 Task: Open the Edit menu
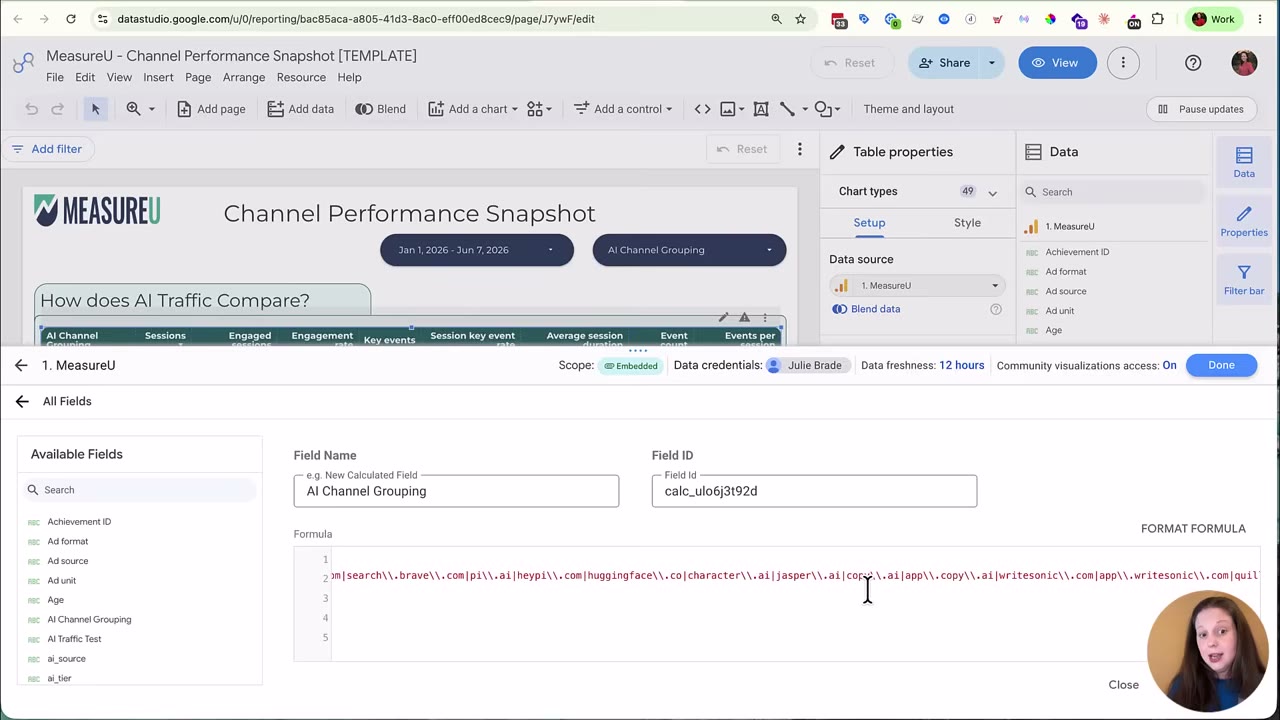[85, 77]
